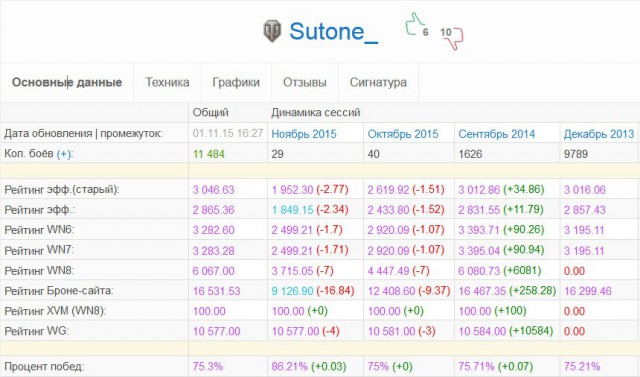Screen dimensions: 640x377
Task: Click the Рейтинг WN6 row label
Action: click(x=39, y=230)
